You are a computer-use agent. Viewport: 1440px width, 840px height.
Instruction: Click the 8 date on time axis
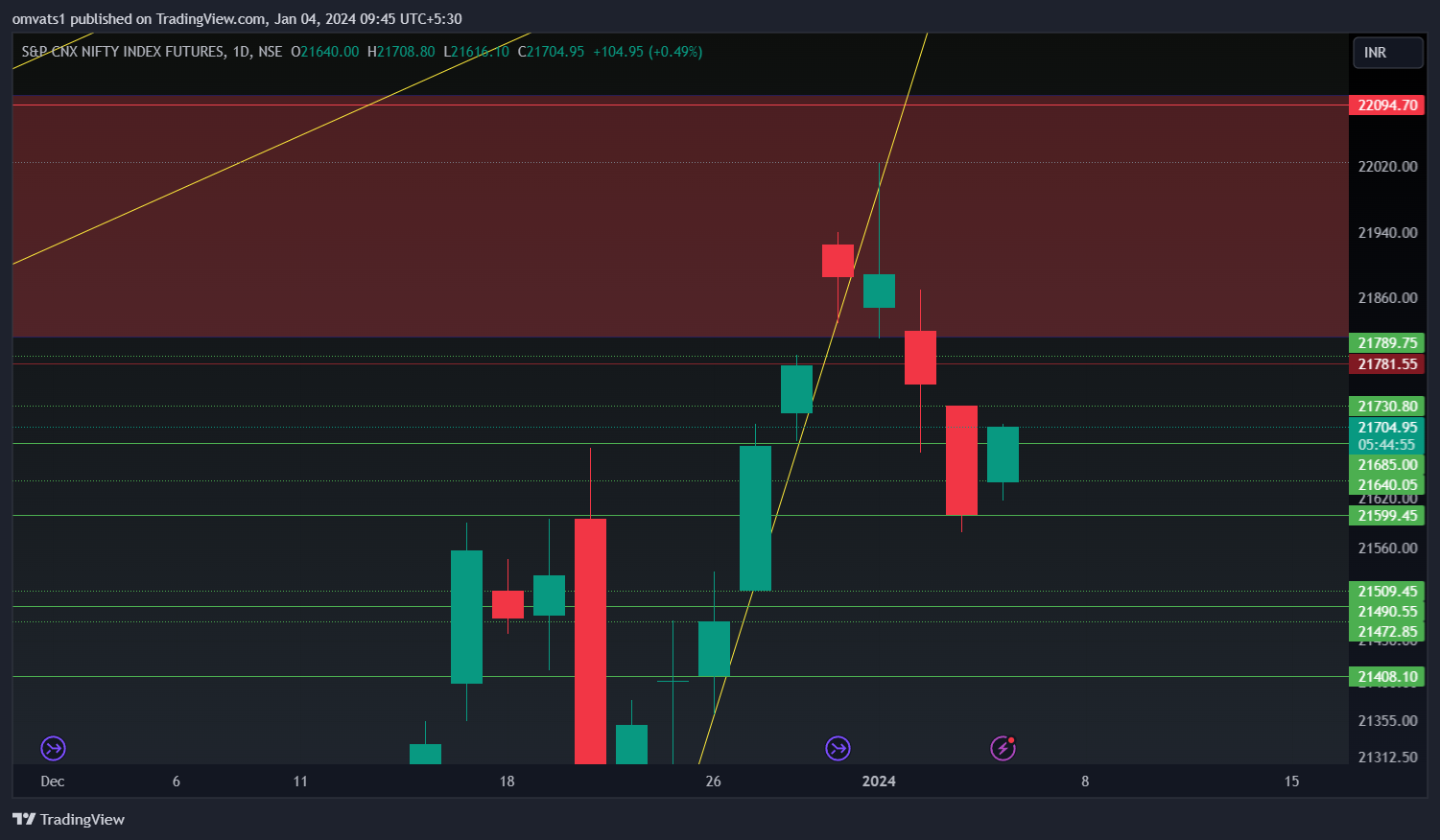coord(1085,782)
